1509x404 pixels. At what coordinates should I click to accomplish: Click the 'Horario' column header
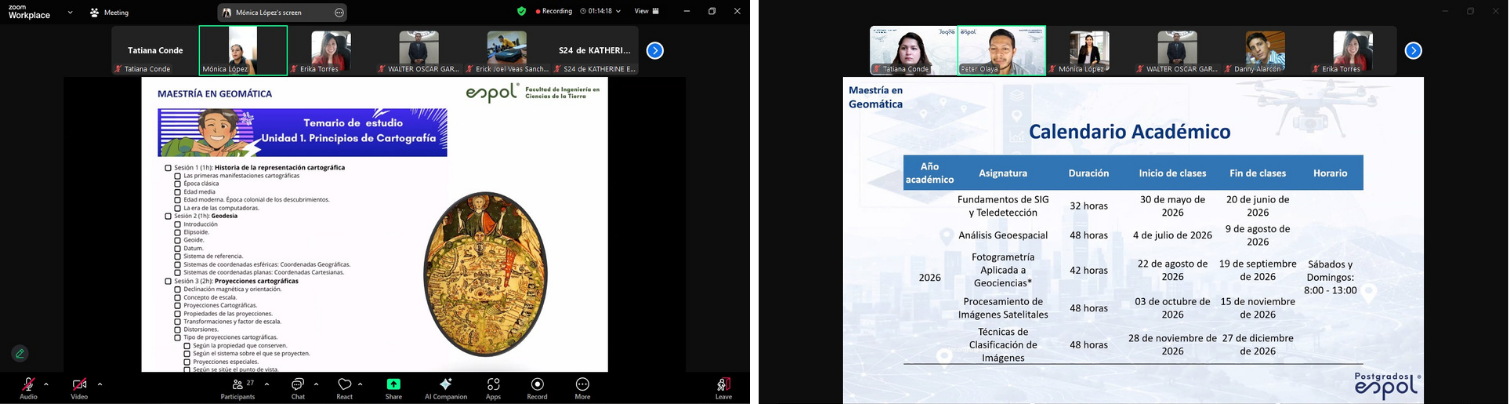tap(1330, 173)
